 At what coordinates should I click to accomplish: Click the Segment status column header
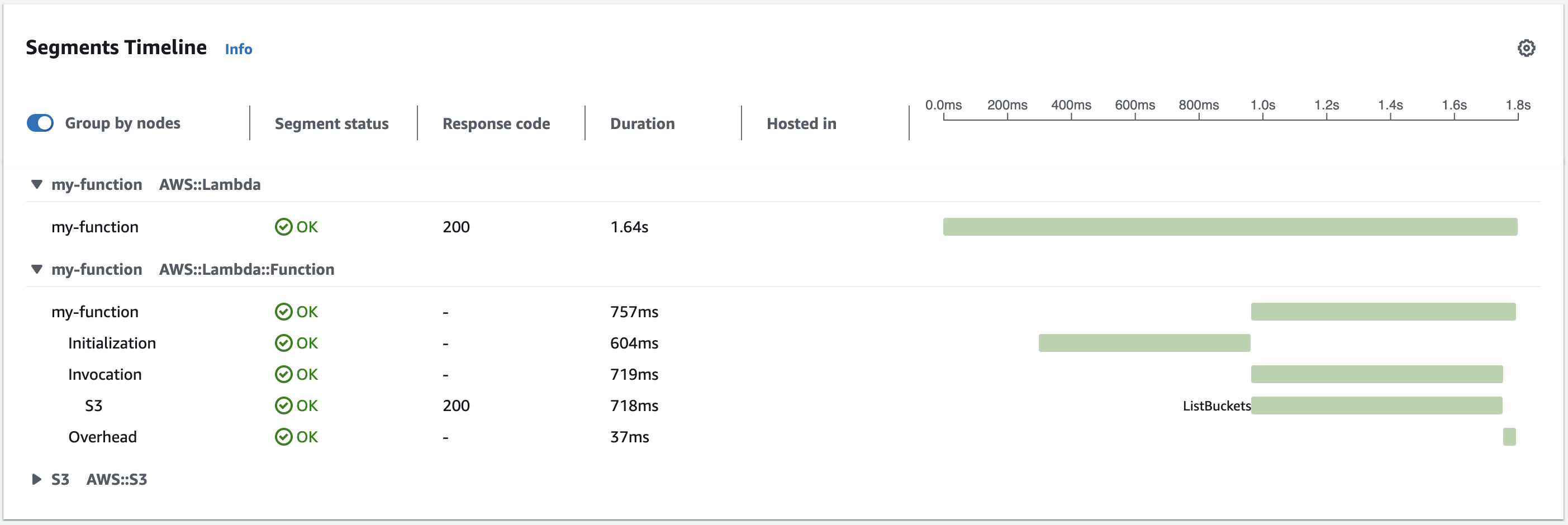(x=331, y=123)
